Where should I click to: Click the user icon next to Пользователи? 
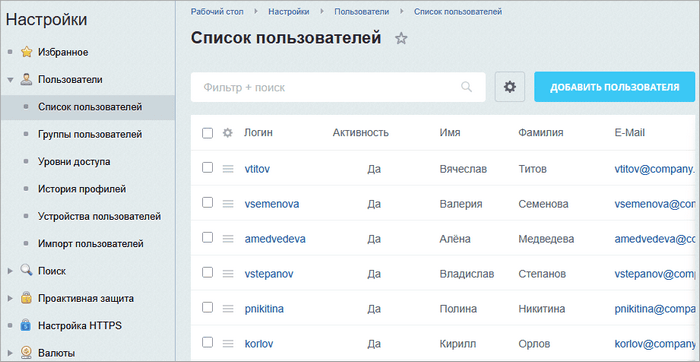pos(27,79)
